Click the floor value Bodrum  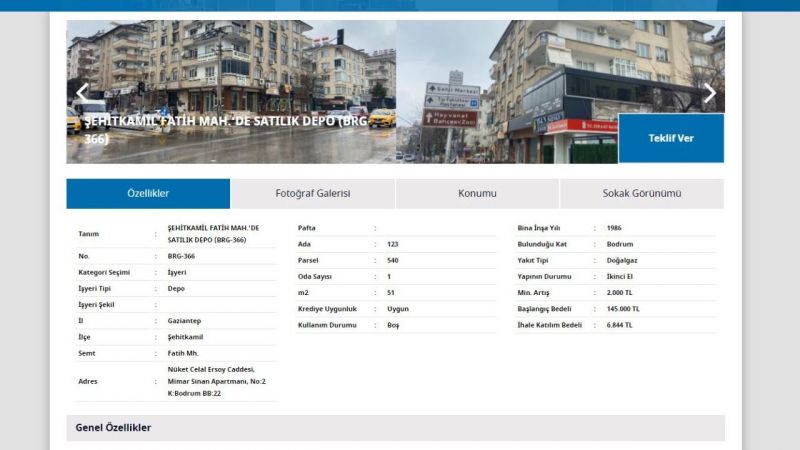619,244
